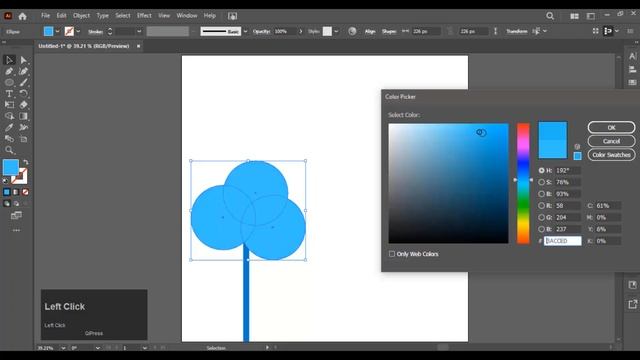Open Color Swatches in Color Picker
Image resolution: width=640 pixels, height=360 pixels.
[611, 155]
